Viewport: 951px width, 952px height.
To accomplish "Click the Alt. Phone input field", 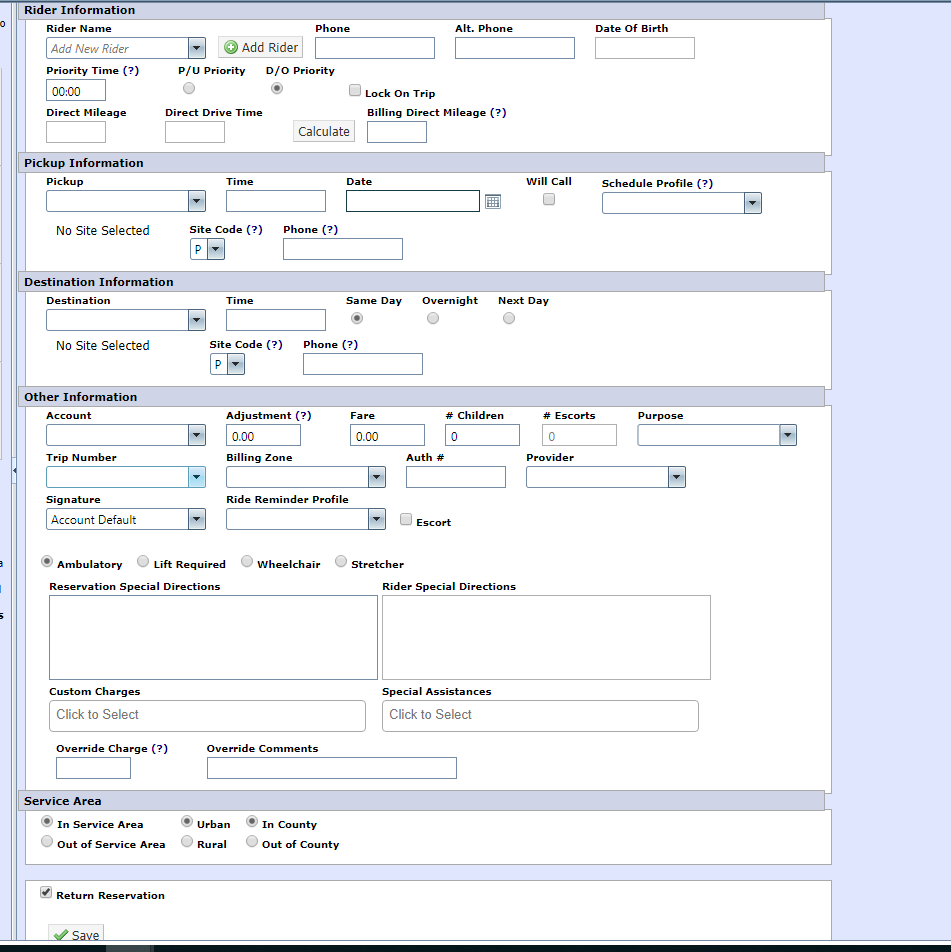I will click(x=515, y=48).
